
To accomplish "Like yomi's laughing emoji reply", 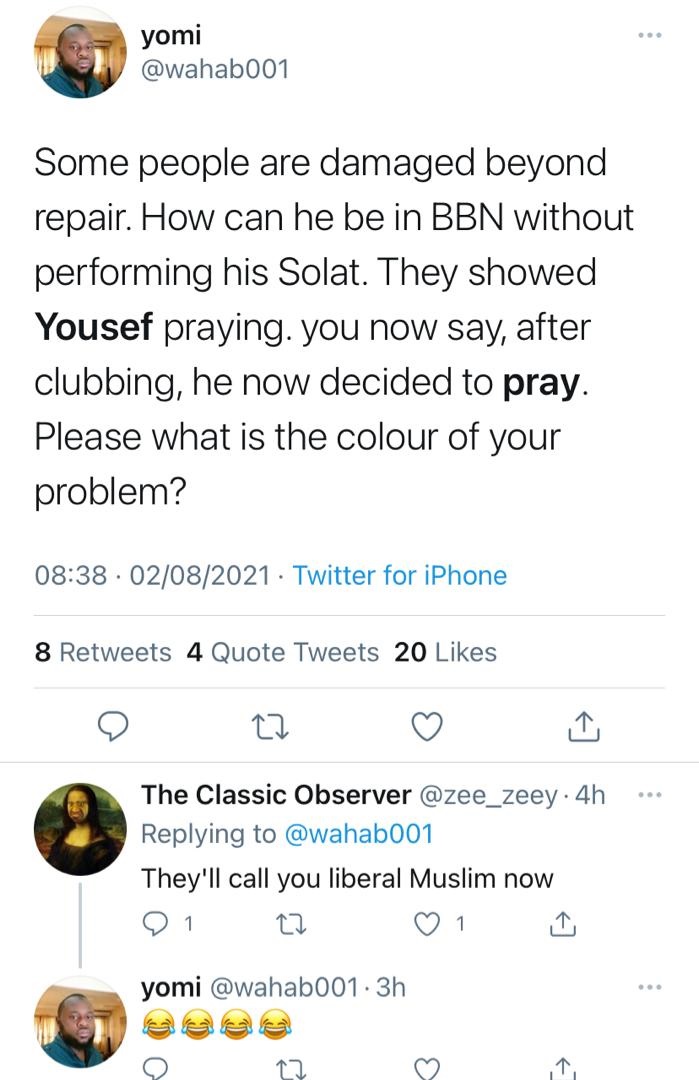I will point(427,1068).
